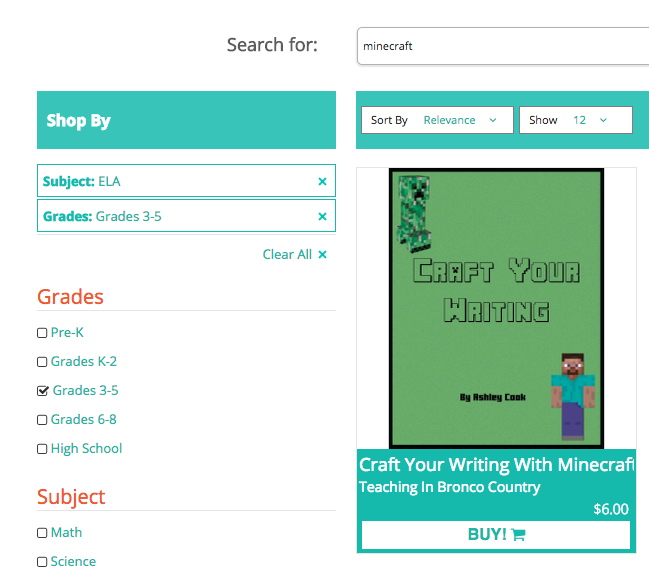649x574 pixels.
Task: Click the Grades section heading
Action: point(70,297)
